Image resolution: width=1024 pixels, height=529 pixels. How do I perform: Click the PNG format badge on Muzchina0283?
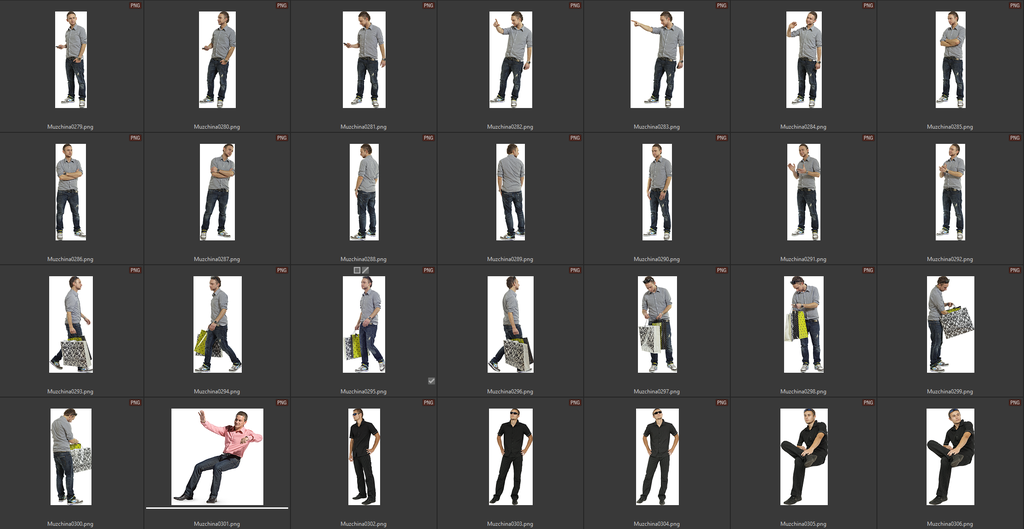point(721,6)
